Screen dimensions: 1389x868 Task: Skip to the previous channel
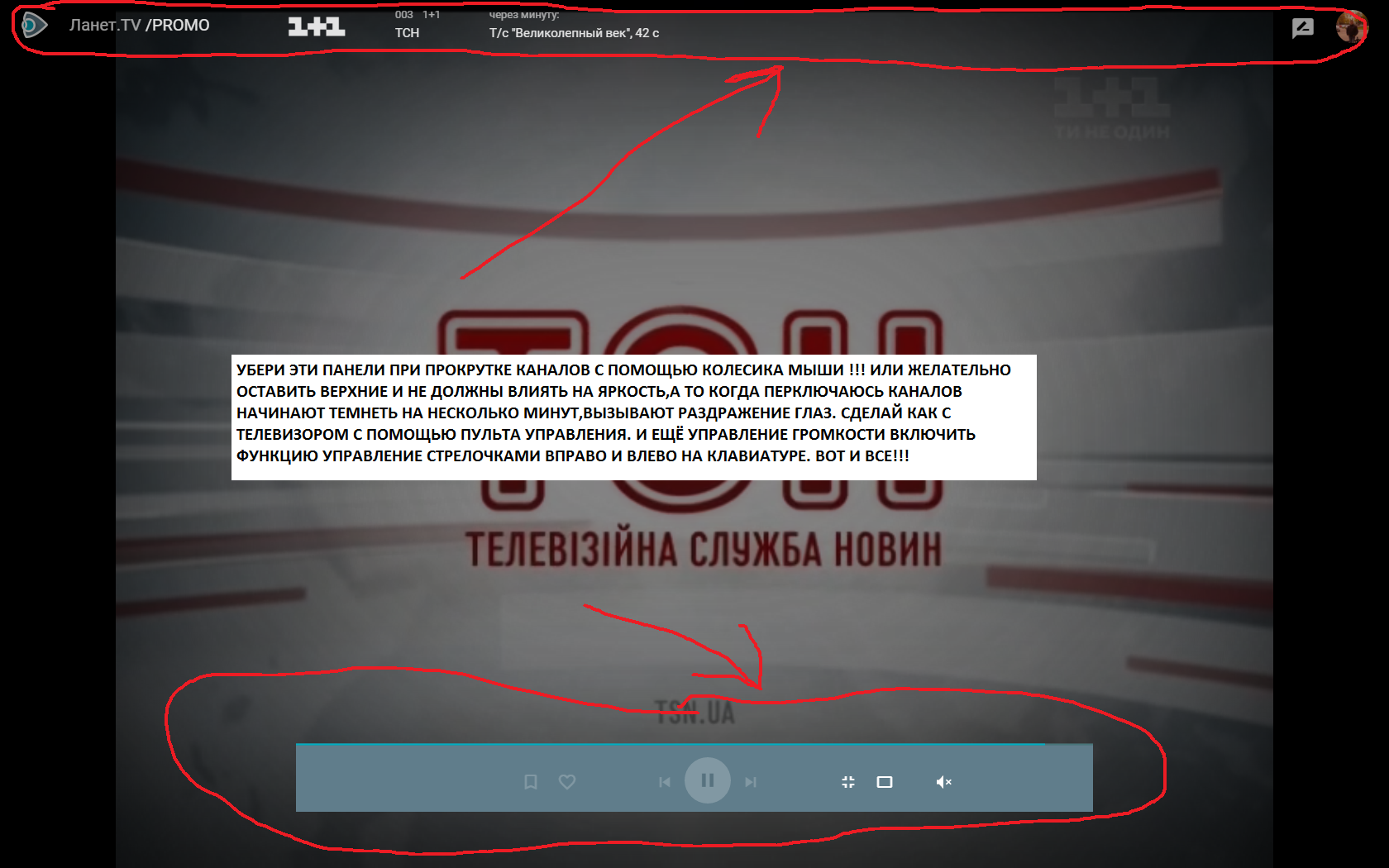(x=665, y=782)
